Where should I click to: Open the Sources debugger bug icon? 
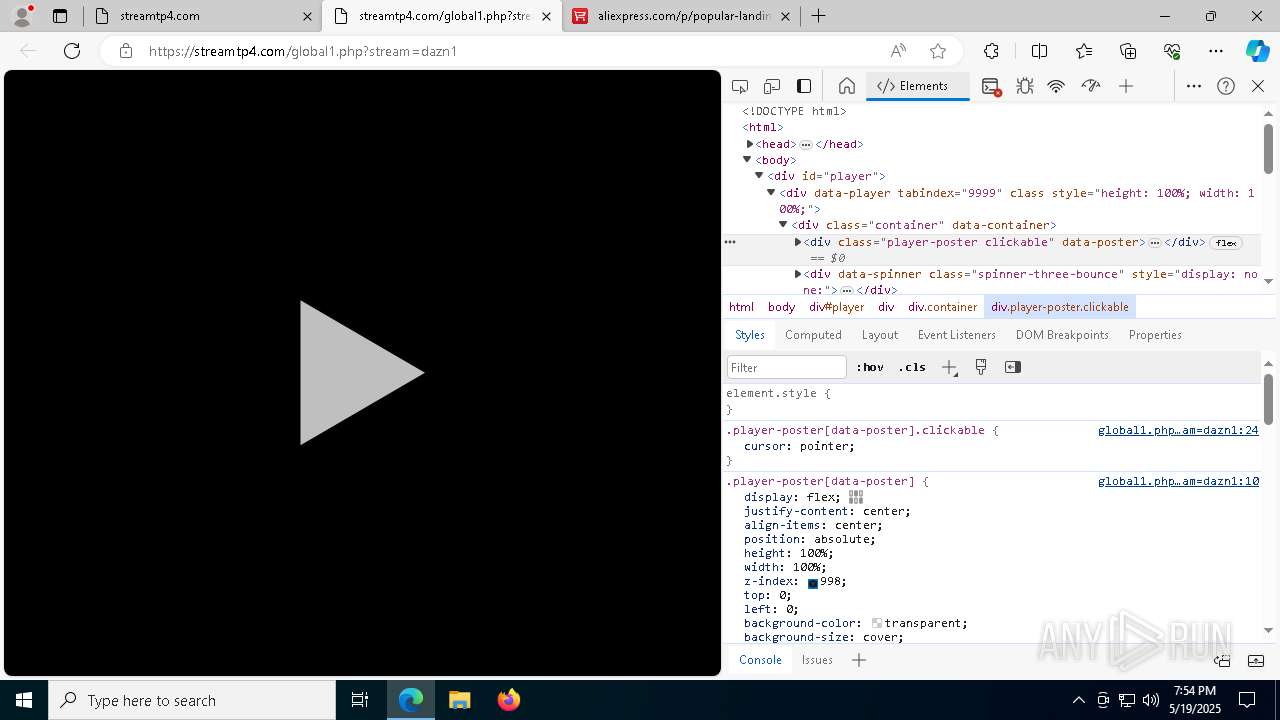pos(1025,86)
